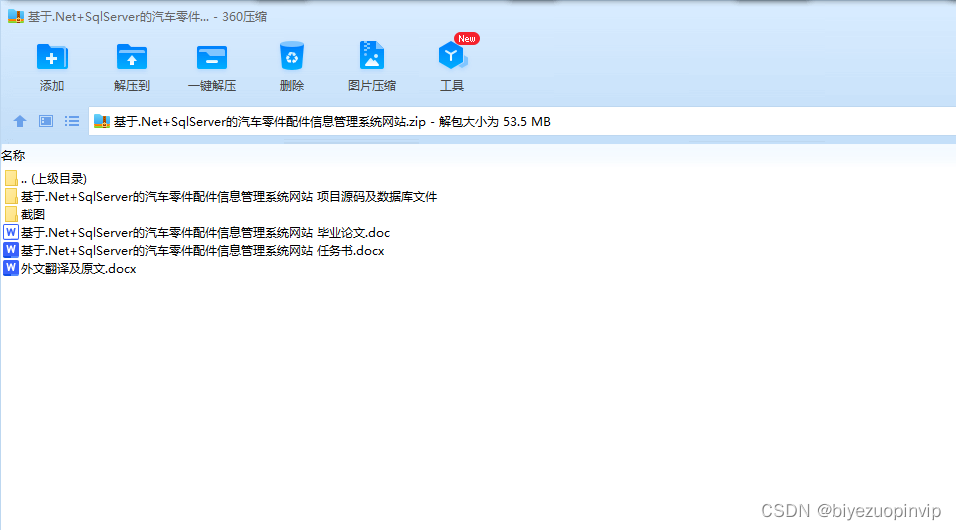The image size is (956, 530).
Task: Click the folder icon of 项目源码及数据库文件
Action: point(11,196)
